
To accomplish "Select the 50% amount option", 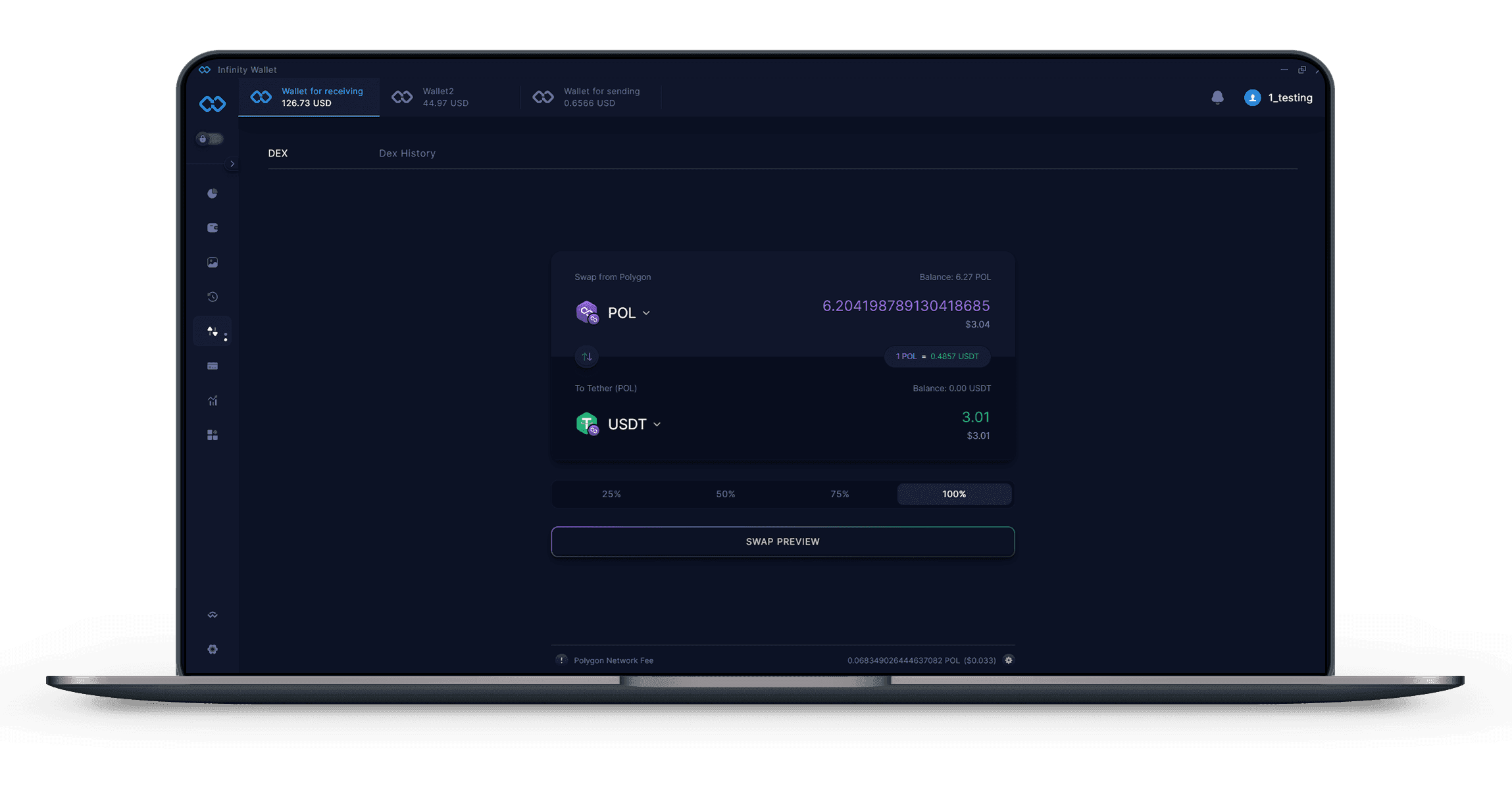I will [726, 494].
